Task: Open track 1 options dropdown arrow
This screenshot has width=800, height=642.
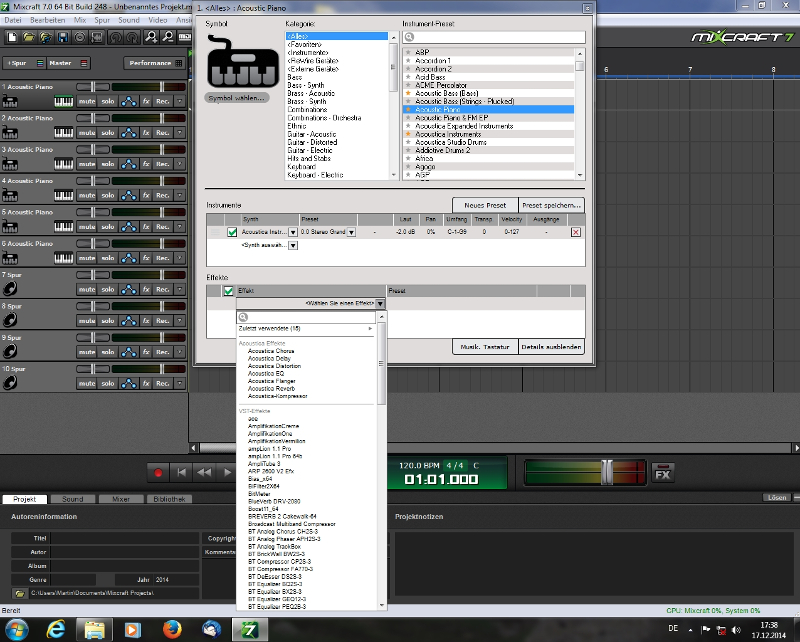Action: click(180, 102)
